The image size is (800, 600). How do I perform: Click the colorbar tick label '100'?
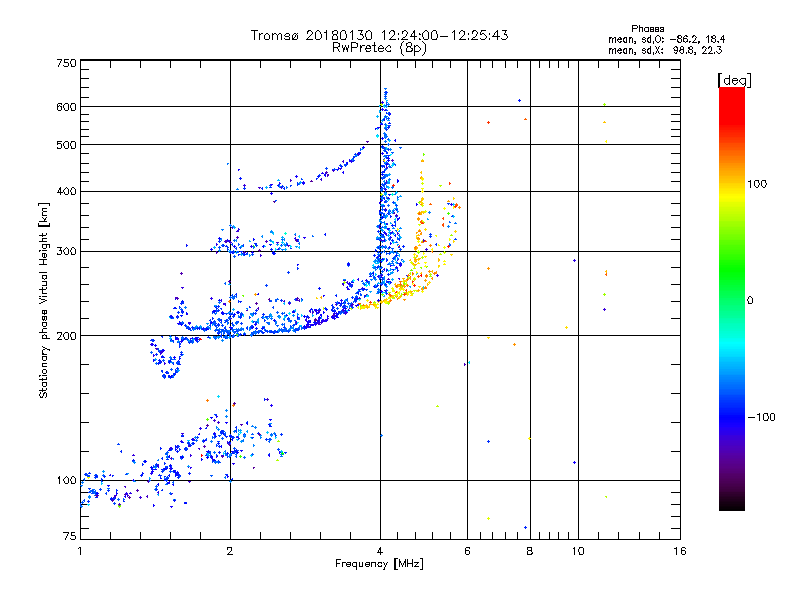(x=757, y=184)
